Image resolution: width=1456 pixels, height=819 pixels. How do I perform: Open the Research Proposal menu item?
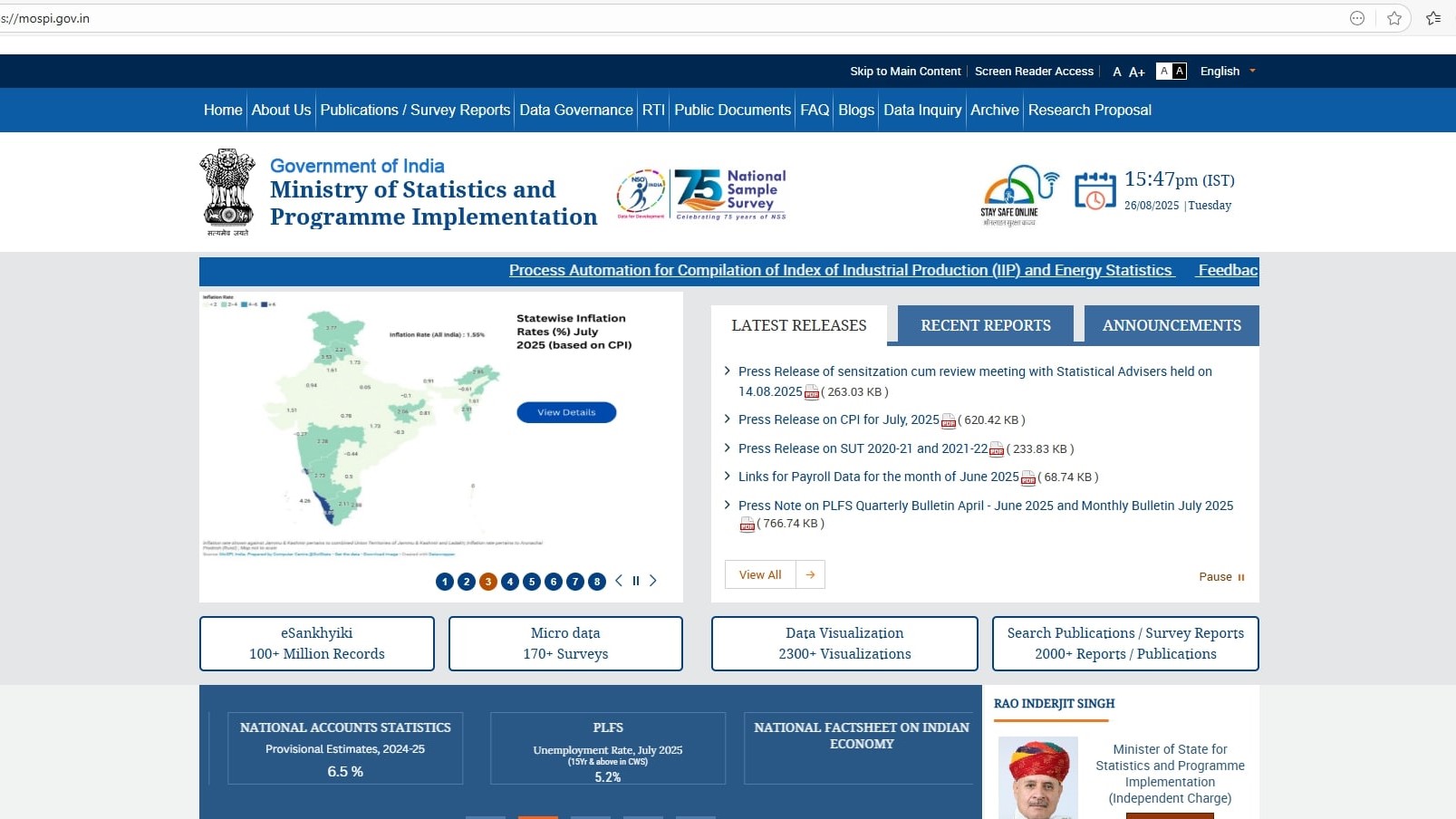click(x=1090, y=110)
